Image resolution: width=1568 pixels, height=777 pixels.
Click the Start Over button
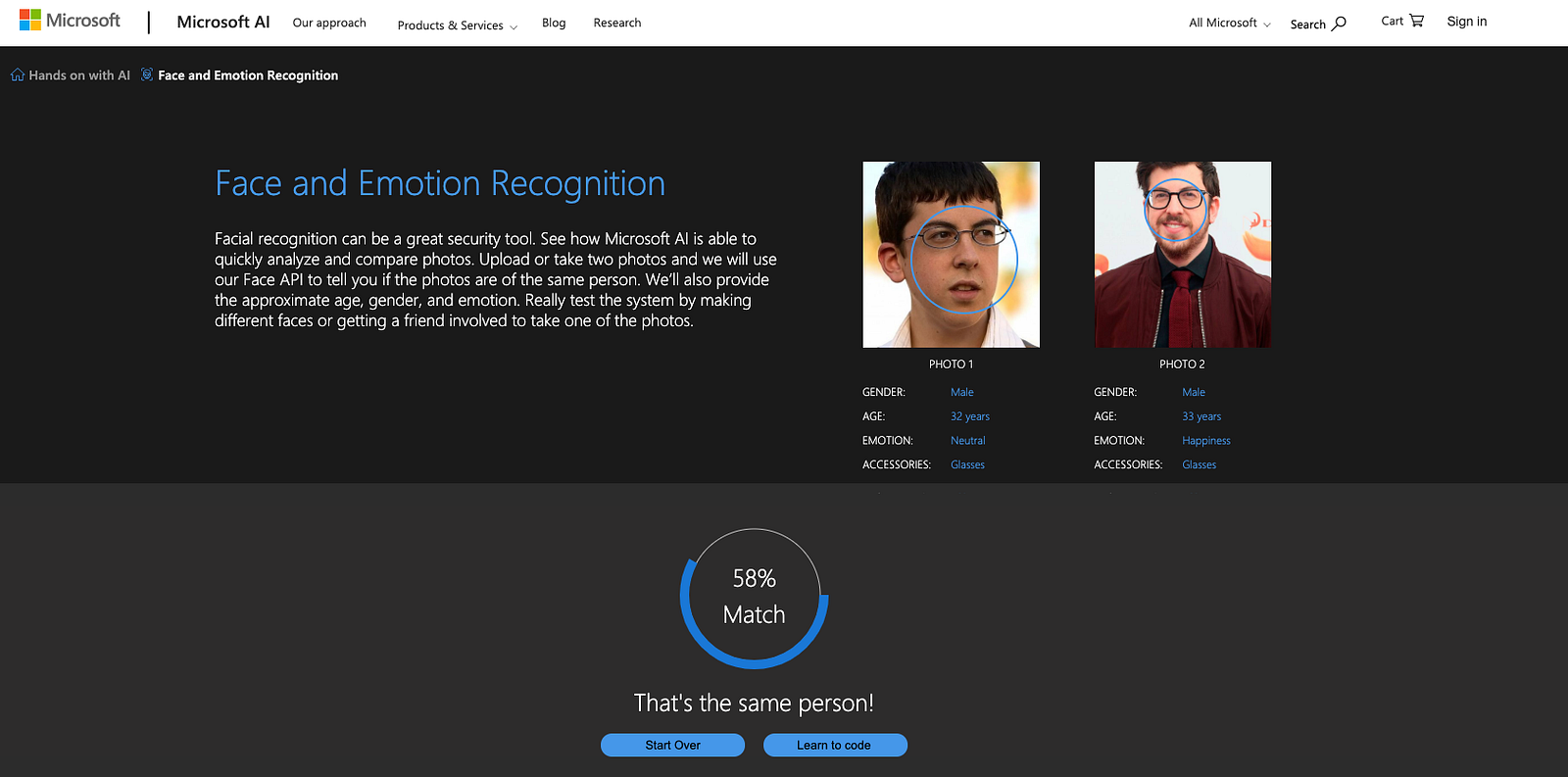tap(672, 745)
